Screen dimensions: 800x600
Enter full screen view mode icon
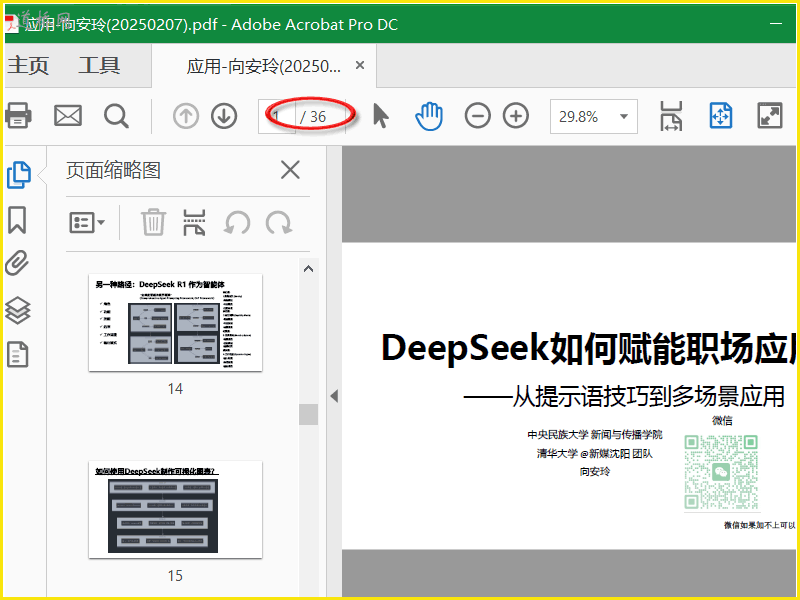(770, 116)
